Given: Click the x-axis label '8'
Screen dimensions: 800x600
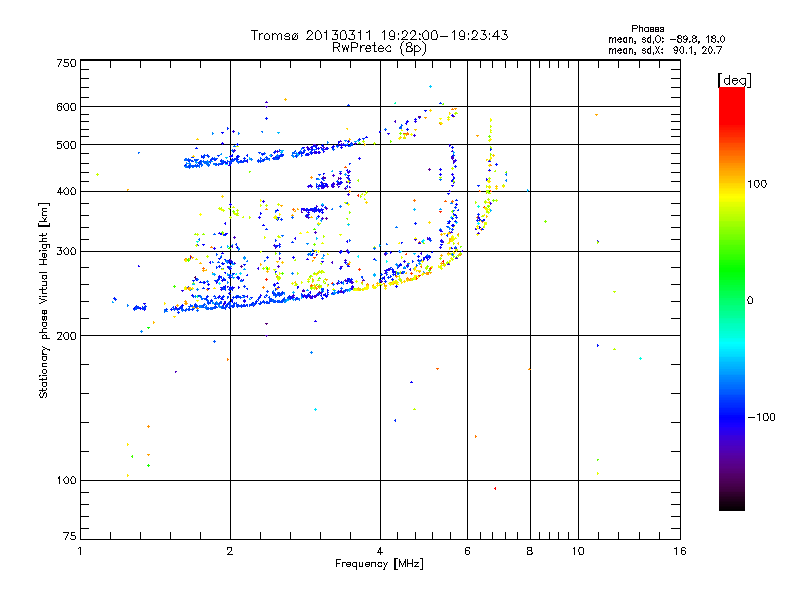Looking at the screenshot, I should tap(530, 551).
